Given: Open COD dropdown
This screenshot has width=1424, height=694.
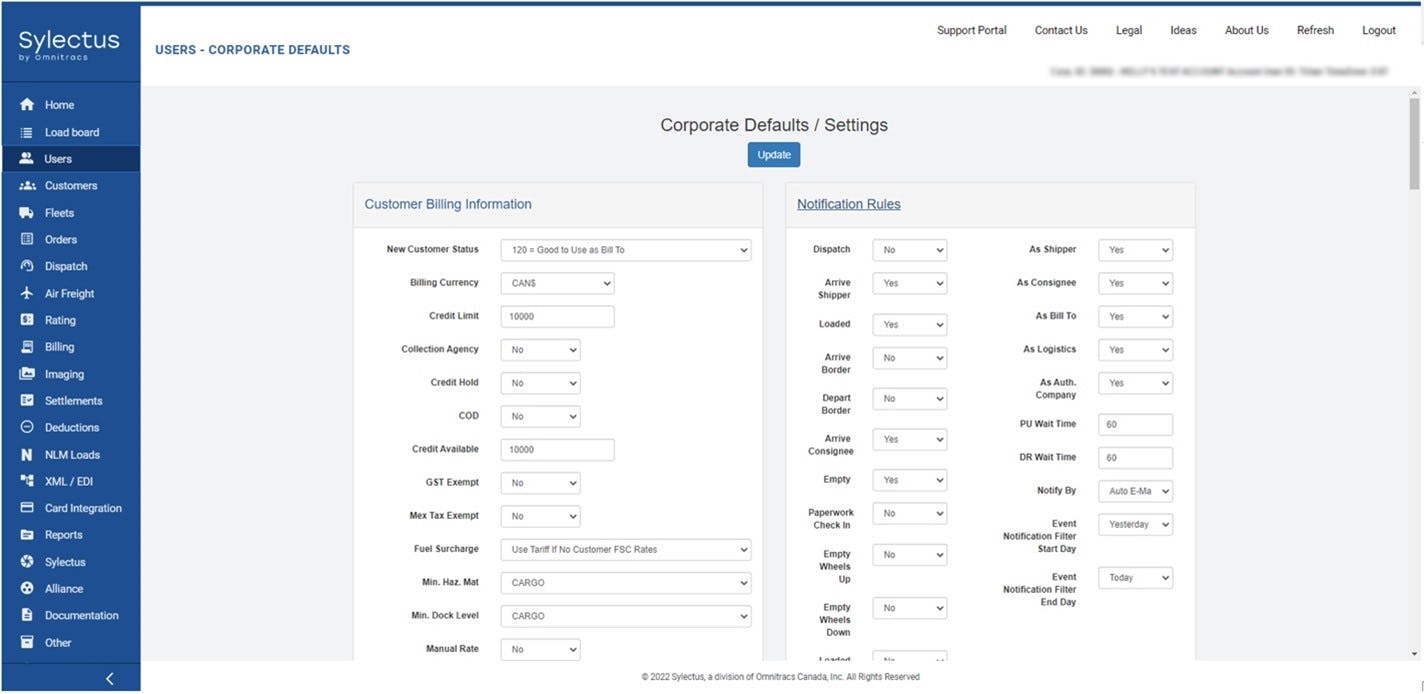Looking at the screenshot, I should click(x=540, y=416).
